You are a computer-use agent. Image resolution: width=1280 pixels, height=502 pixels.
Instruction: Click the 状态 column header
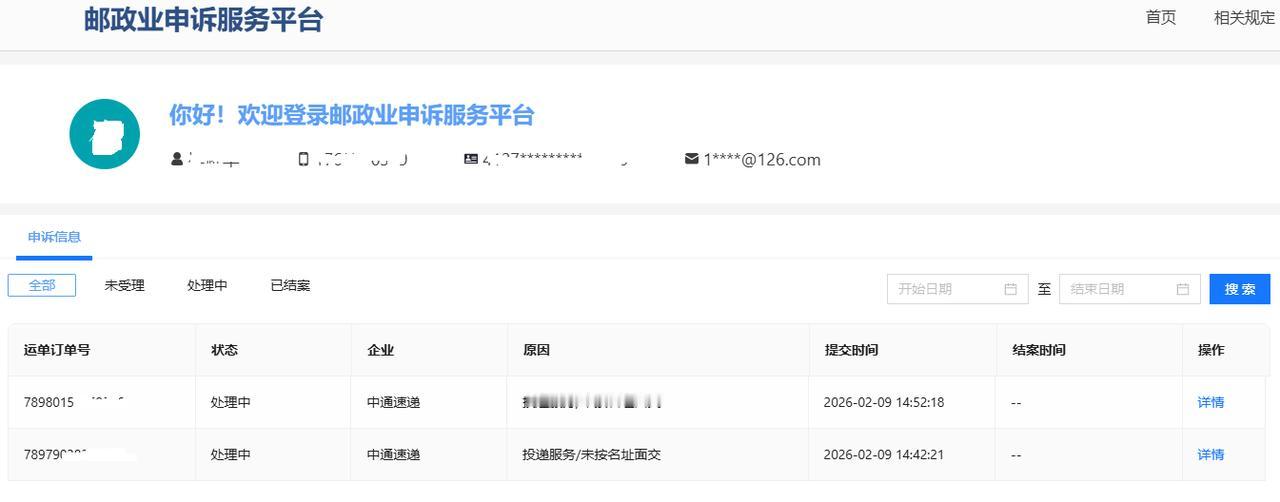click(224, 350)
